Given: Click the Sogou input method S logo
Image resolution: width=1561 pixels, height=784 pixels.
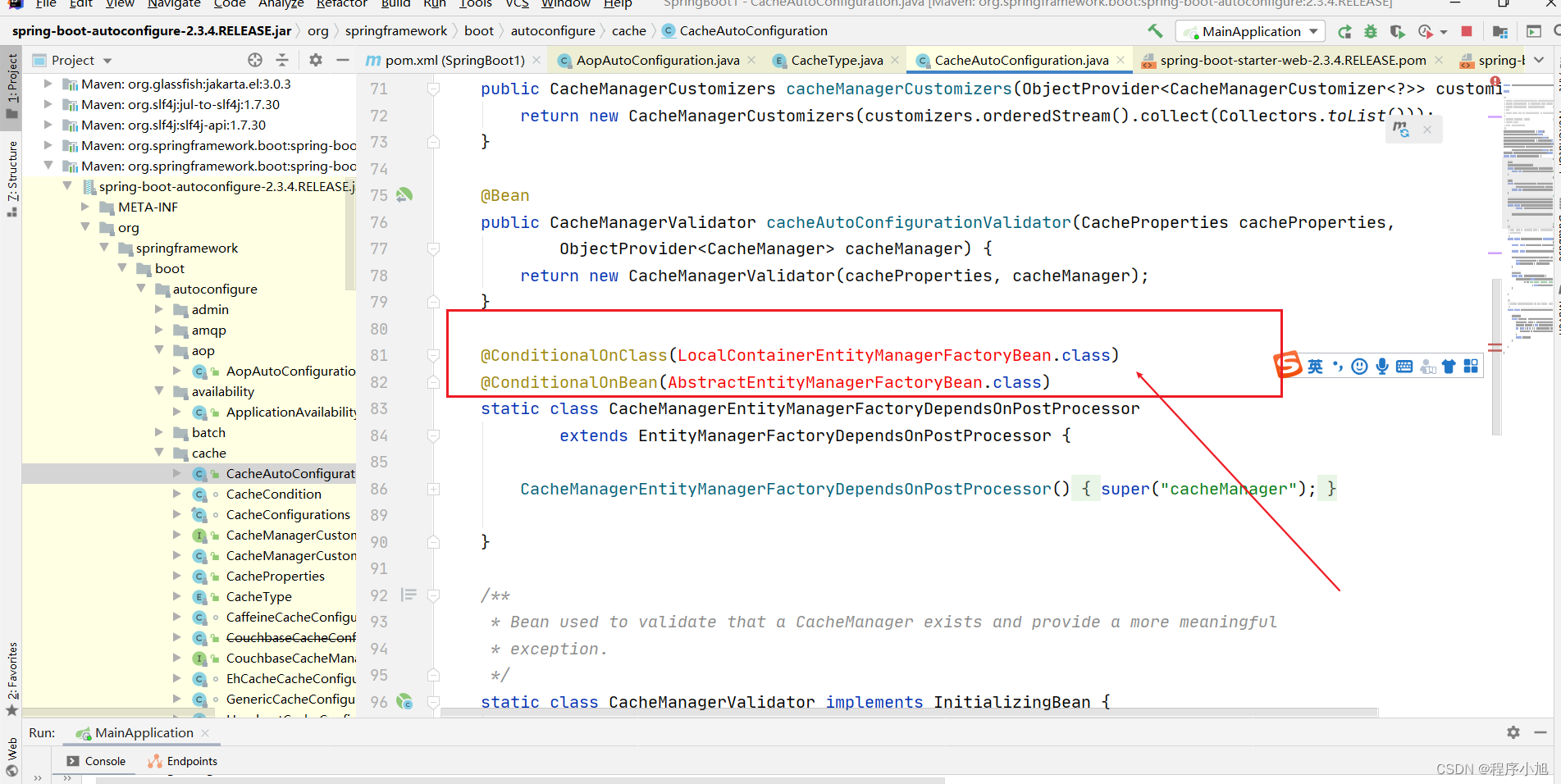Looking at the screenshot, I should click(x=1287, y=364).
